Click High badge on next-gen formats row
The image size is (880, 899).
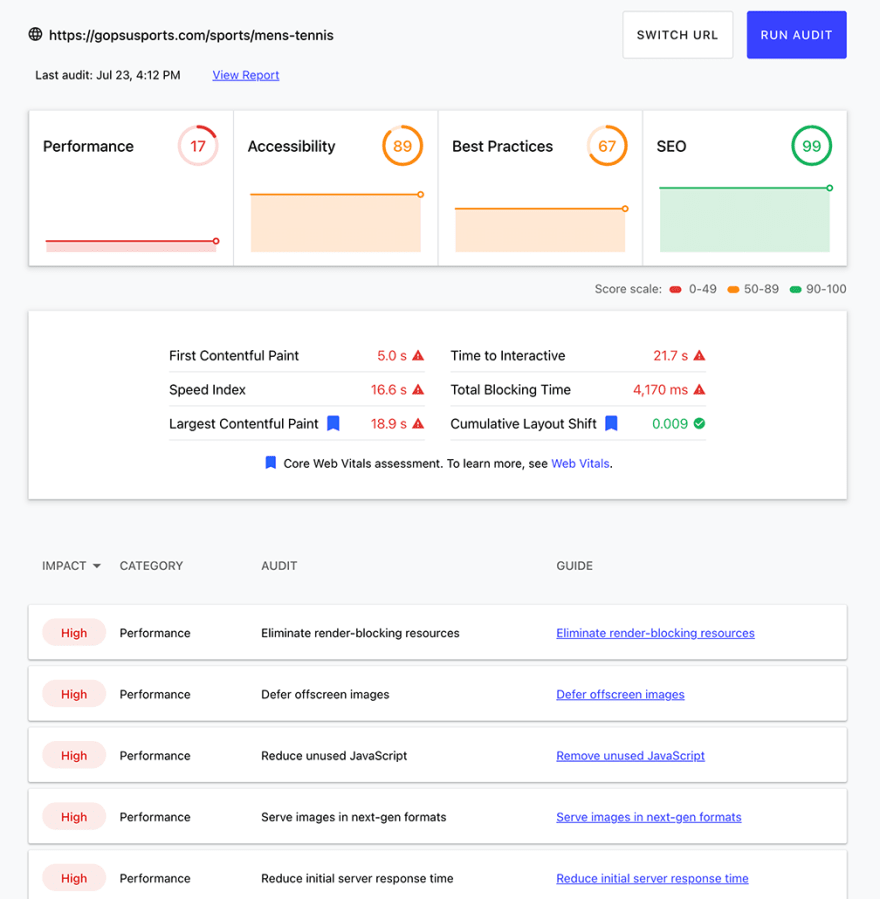[74, 816]
